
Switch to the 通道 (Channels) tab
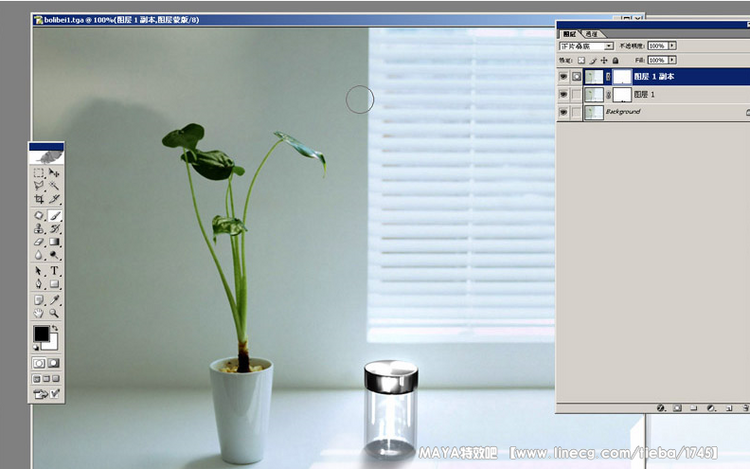point(592,34)
